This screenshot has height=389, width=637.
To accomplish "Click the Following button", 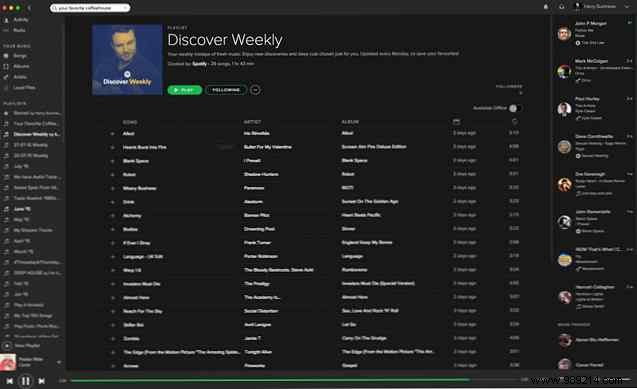I will (x=226, y=90).
